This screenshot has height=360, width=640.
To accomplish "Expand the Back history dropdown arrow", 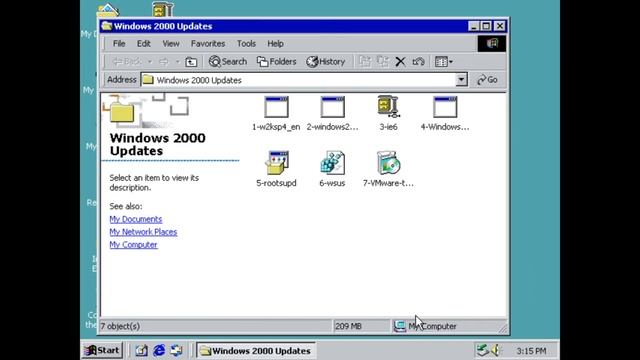I will pos(150,62).
